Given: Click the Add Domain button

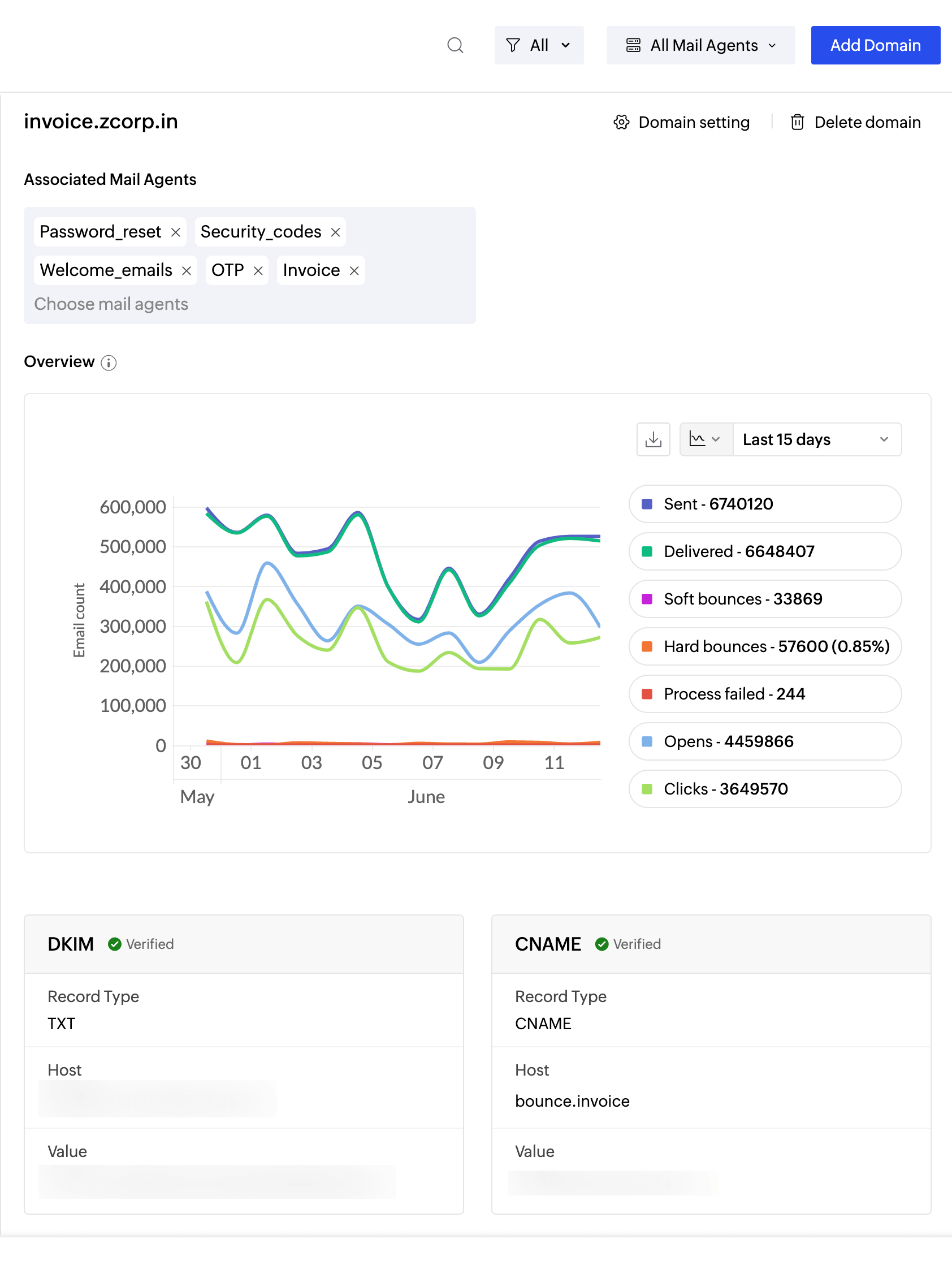Looking at the screenshot, I should [x=875, y=45].
